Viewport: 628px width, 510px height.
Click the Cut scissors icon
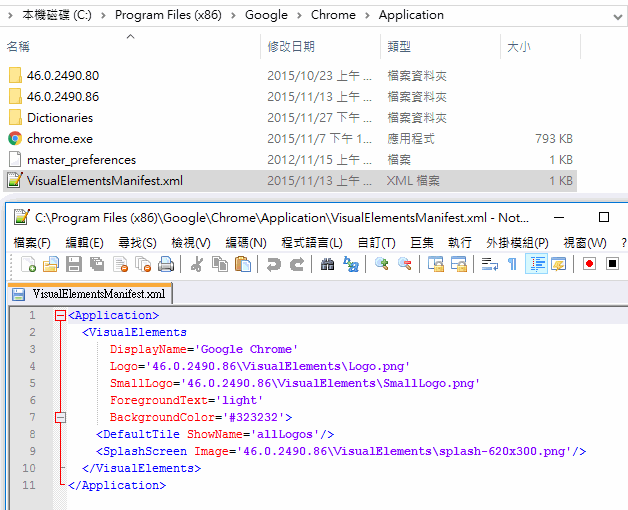click(x=197, y=264)
